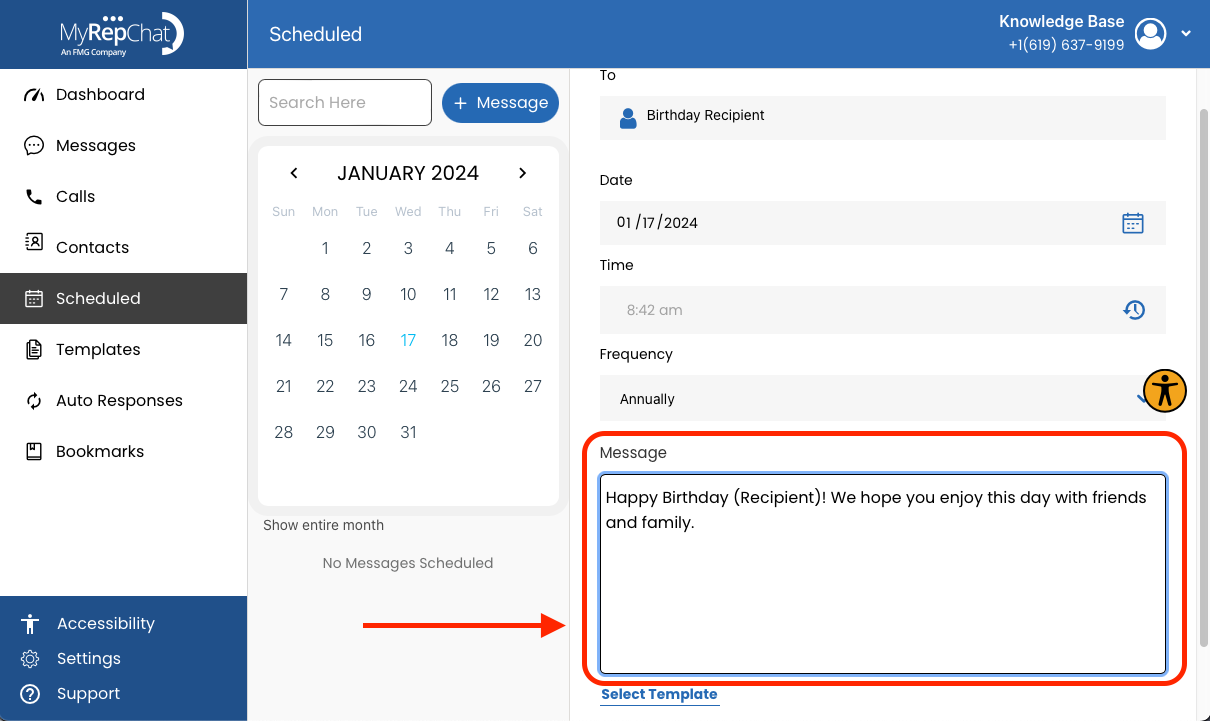Click the time history clock icon
This screenshot has height=721, width=1210.
[1133, 310]
